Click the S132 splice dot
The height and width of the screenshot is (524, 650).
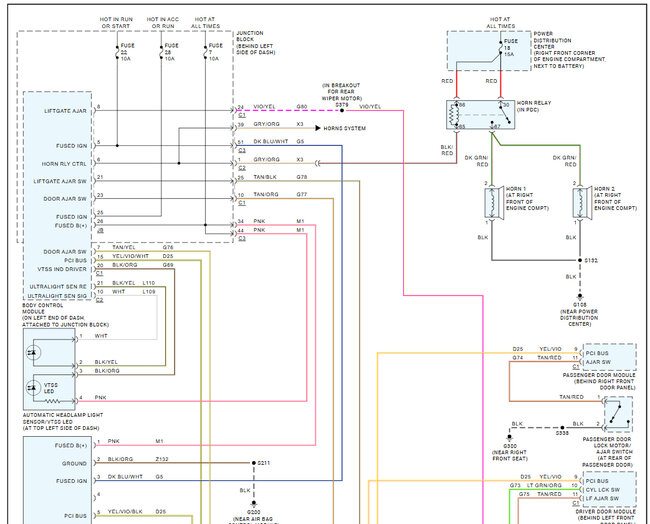pos(580,260)
